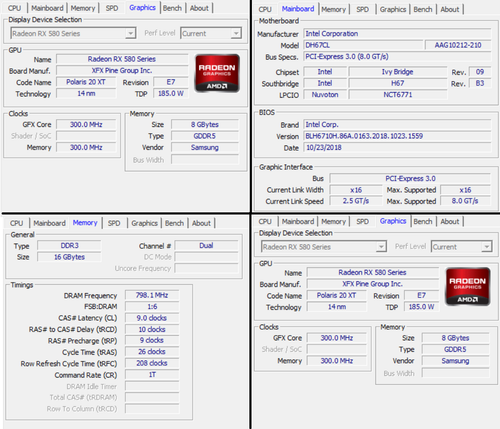Click the CAS# Latency value '9.0 clocks'
Viewport: 500px width, 429px height.
152,318
